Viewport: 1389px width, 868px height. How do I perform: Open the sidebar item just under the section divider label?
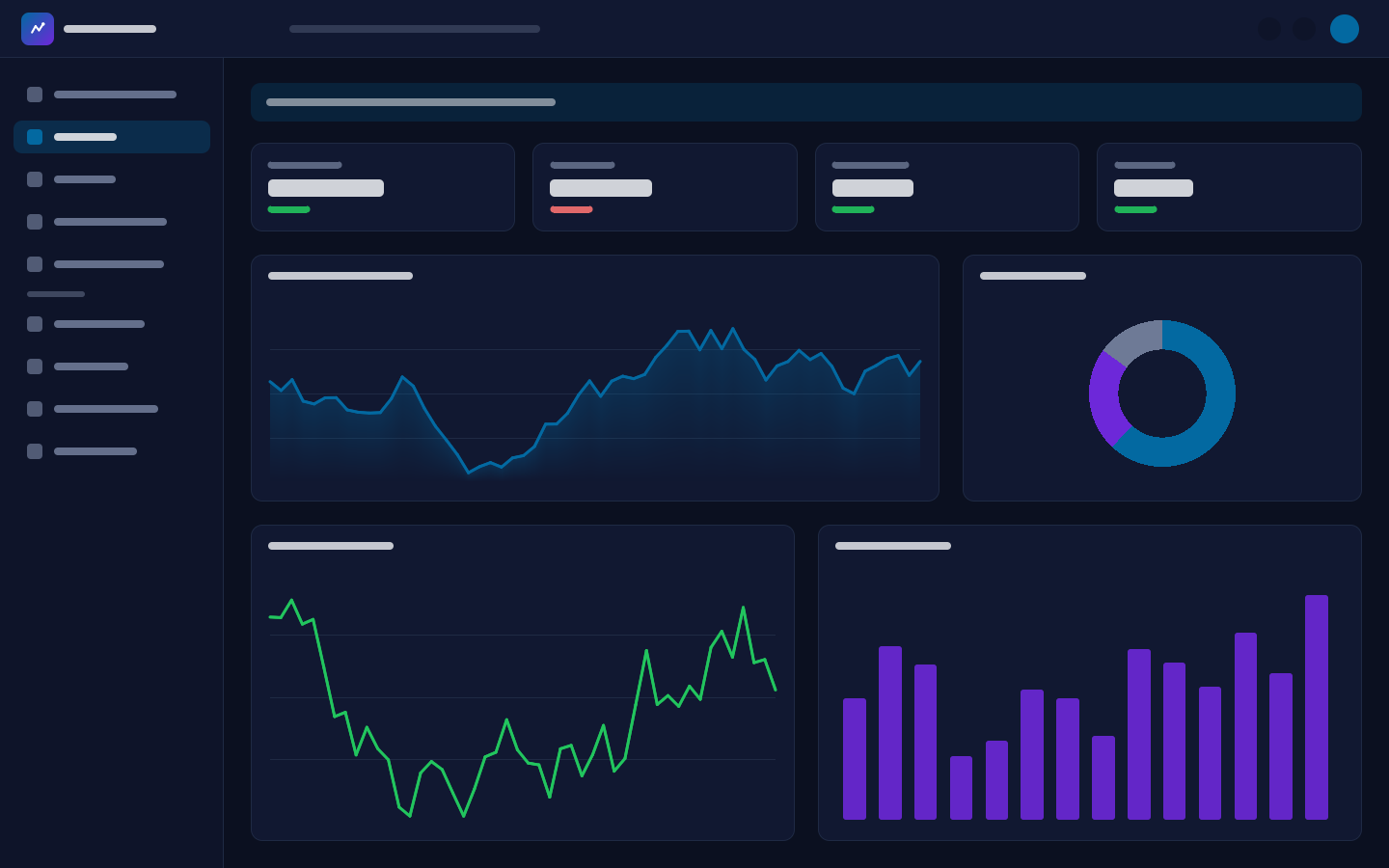(x=112, y=324)
